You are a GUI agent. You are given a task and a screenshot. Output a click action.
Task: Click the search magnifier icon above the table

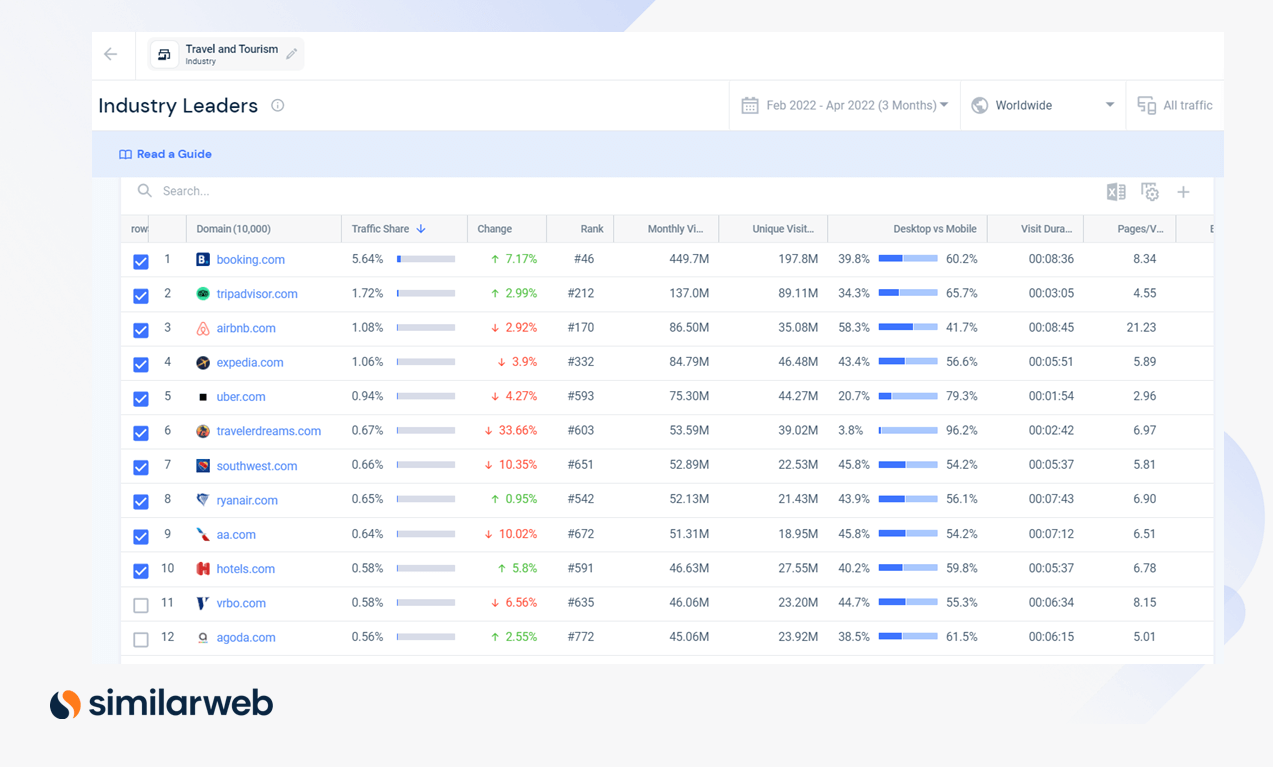coord(143,190)
